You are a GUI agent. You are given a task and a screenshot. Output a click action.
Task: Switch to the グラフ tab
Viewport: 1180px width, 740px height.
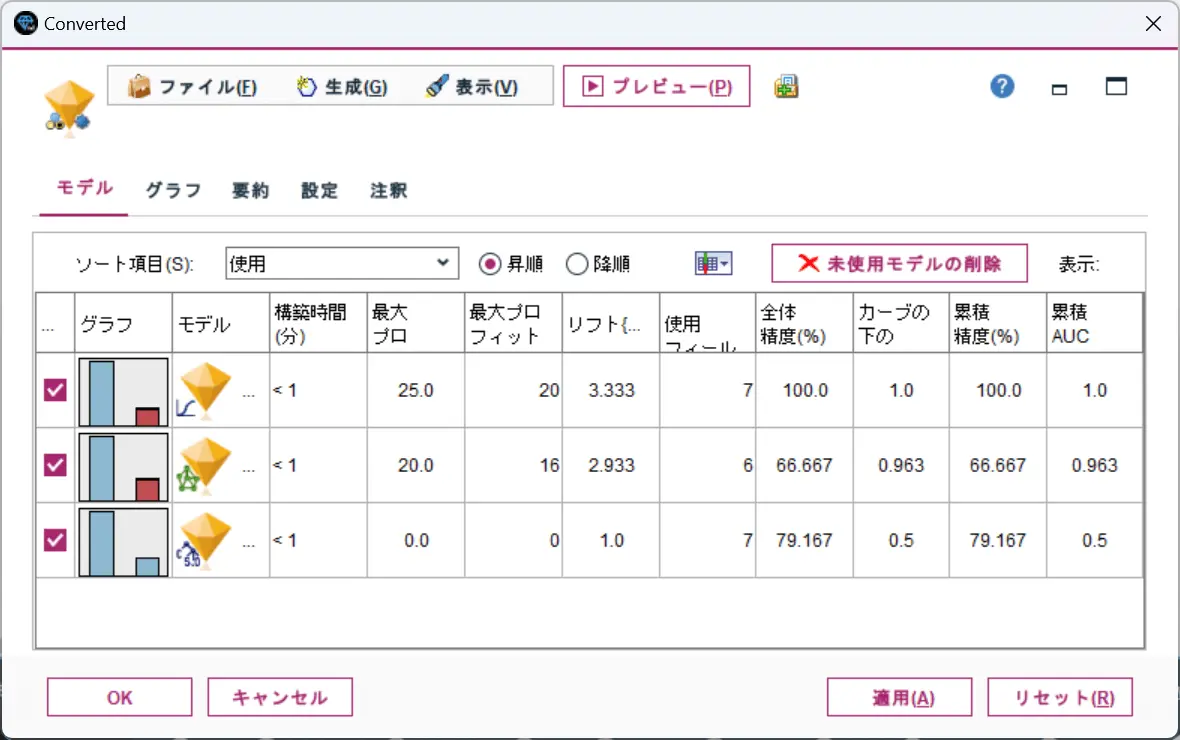tap(173, 190)
